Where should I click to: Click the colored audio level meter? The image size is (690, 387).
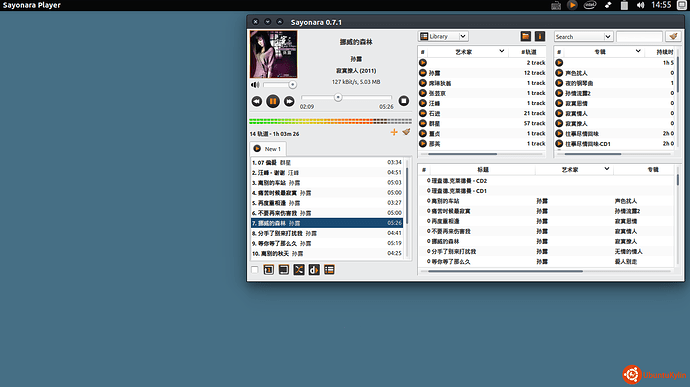pos(330,121)
